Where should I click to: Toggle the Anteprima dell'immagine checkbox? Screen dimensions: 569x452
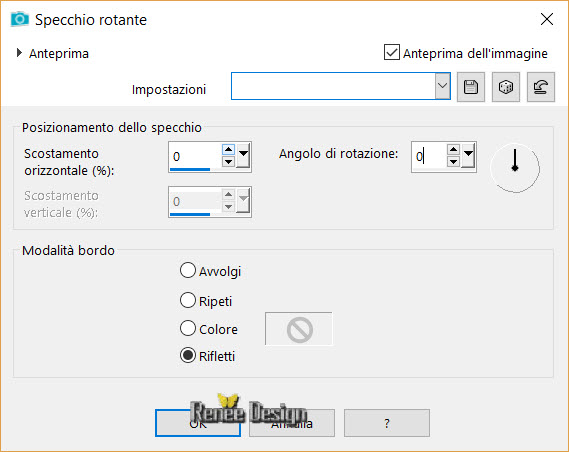[x=392, y=52]
